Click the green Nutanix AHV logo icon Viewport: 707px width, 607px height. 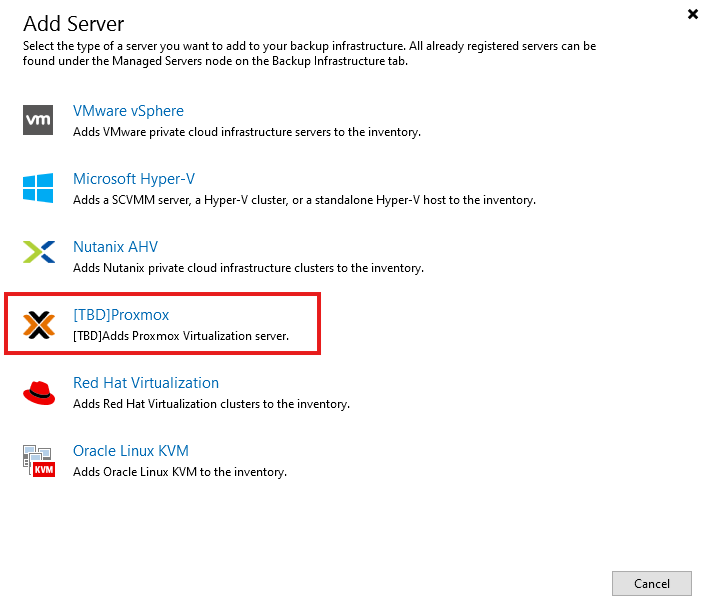(38, 256)
